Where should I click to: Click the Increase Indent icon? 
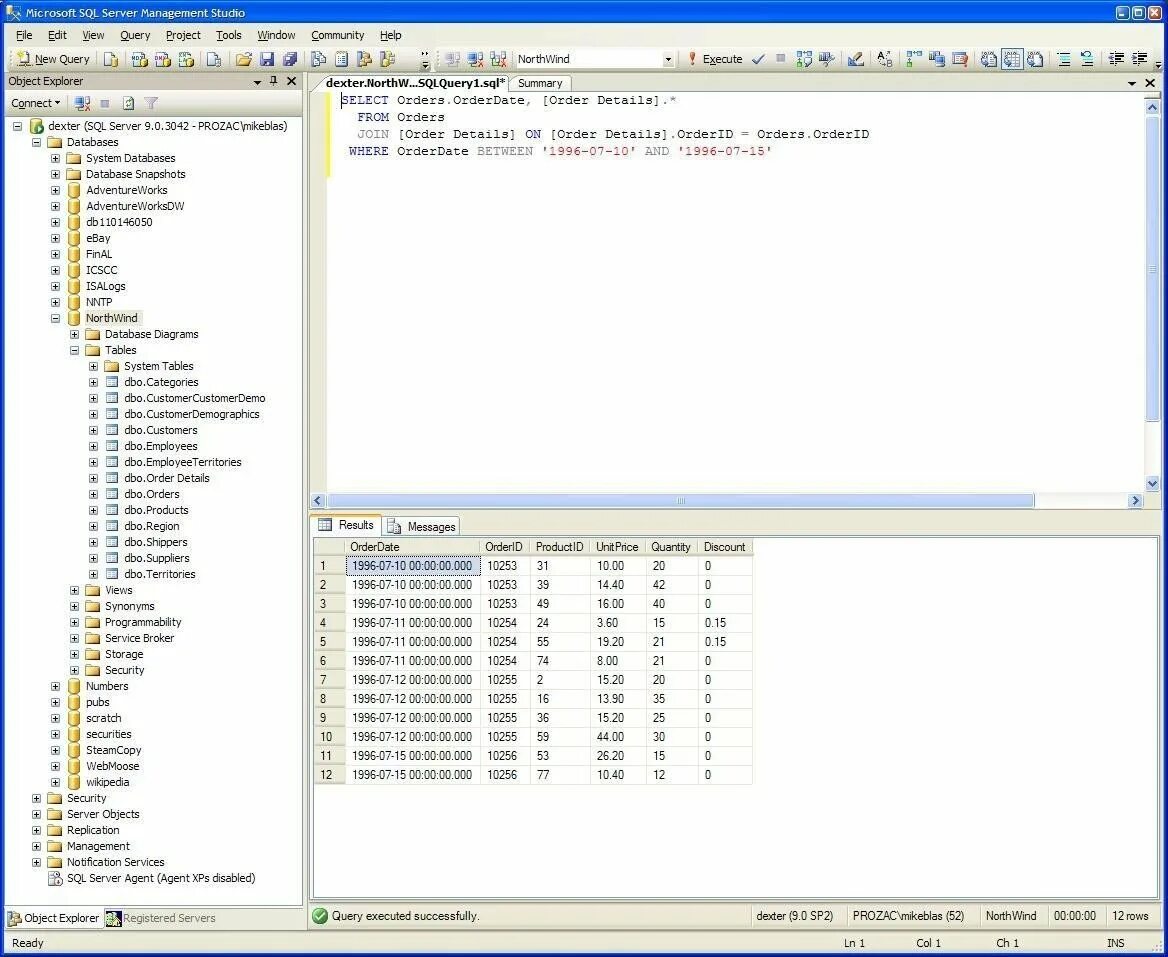1139,59
